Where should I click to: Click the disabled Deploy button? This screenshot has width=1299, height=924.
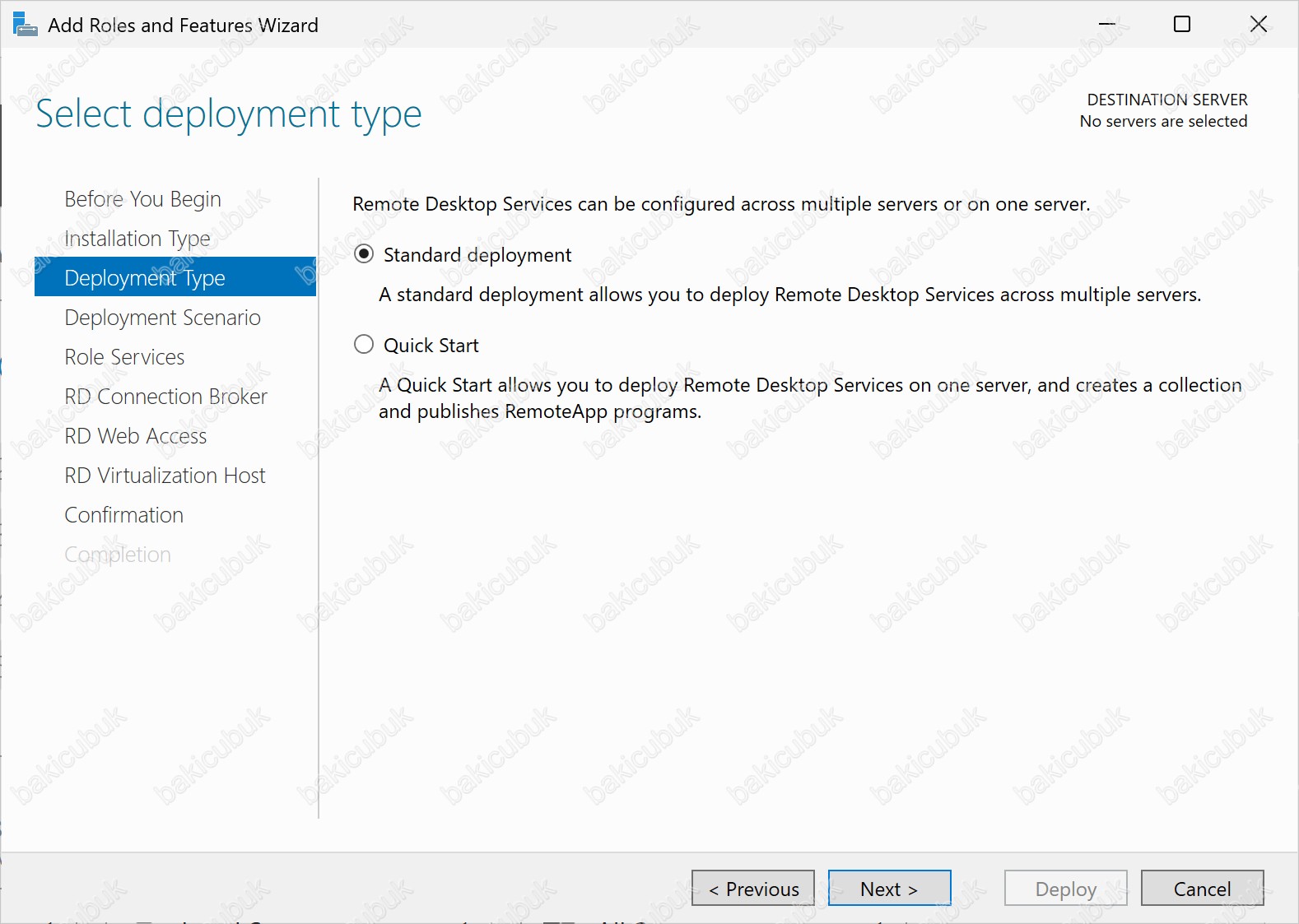[x=1065, y=889]
